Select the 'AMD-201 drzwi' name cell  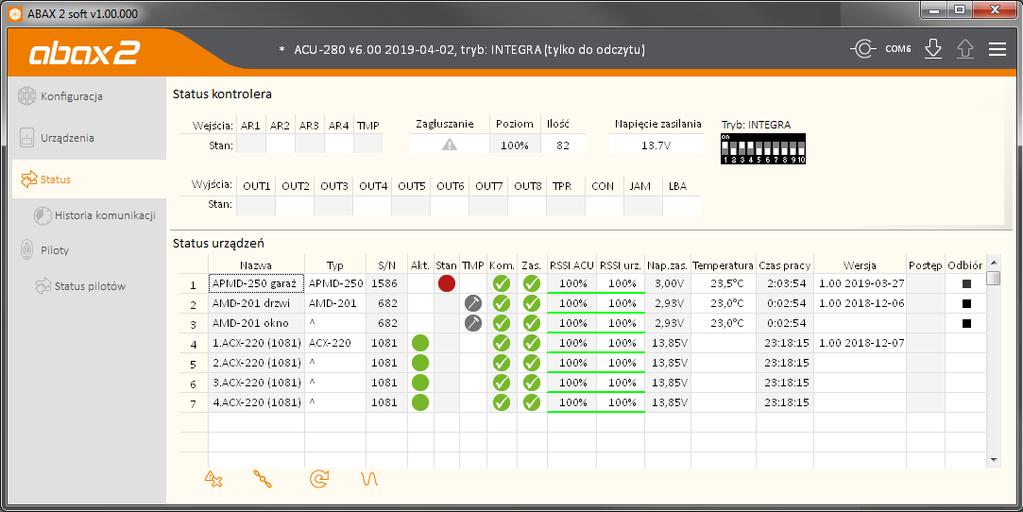click(256, 303)
